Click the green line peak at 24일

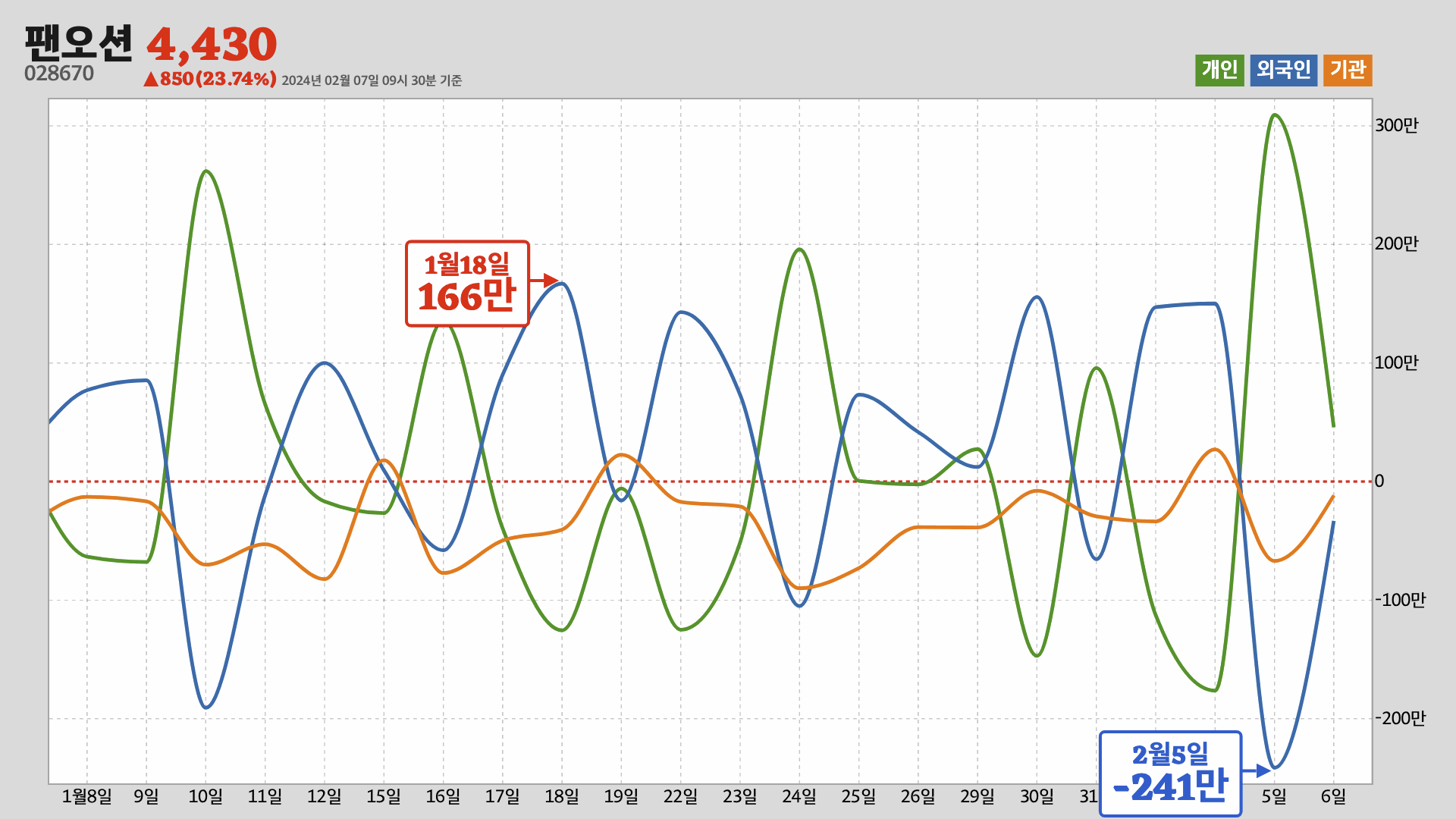[x=799, y=249]
